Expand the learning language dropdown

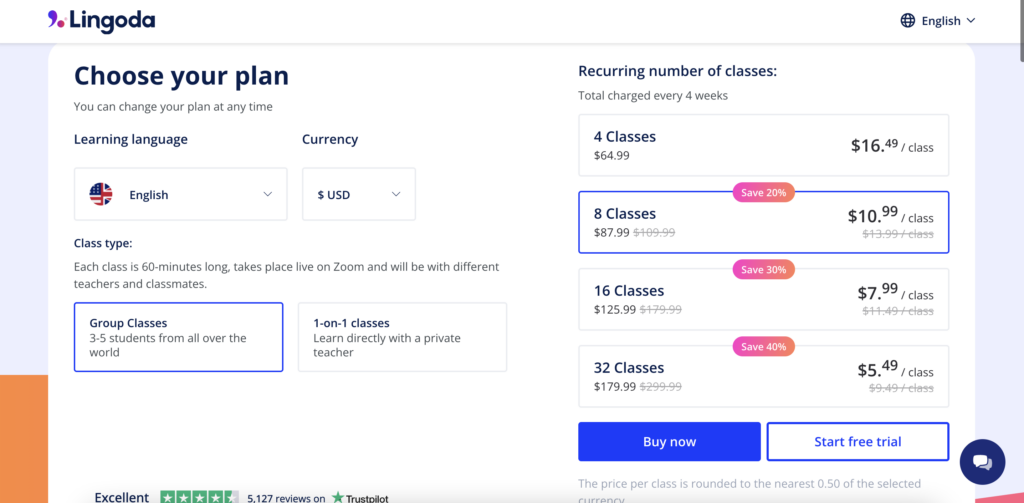180,194
